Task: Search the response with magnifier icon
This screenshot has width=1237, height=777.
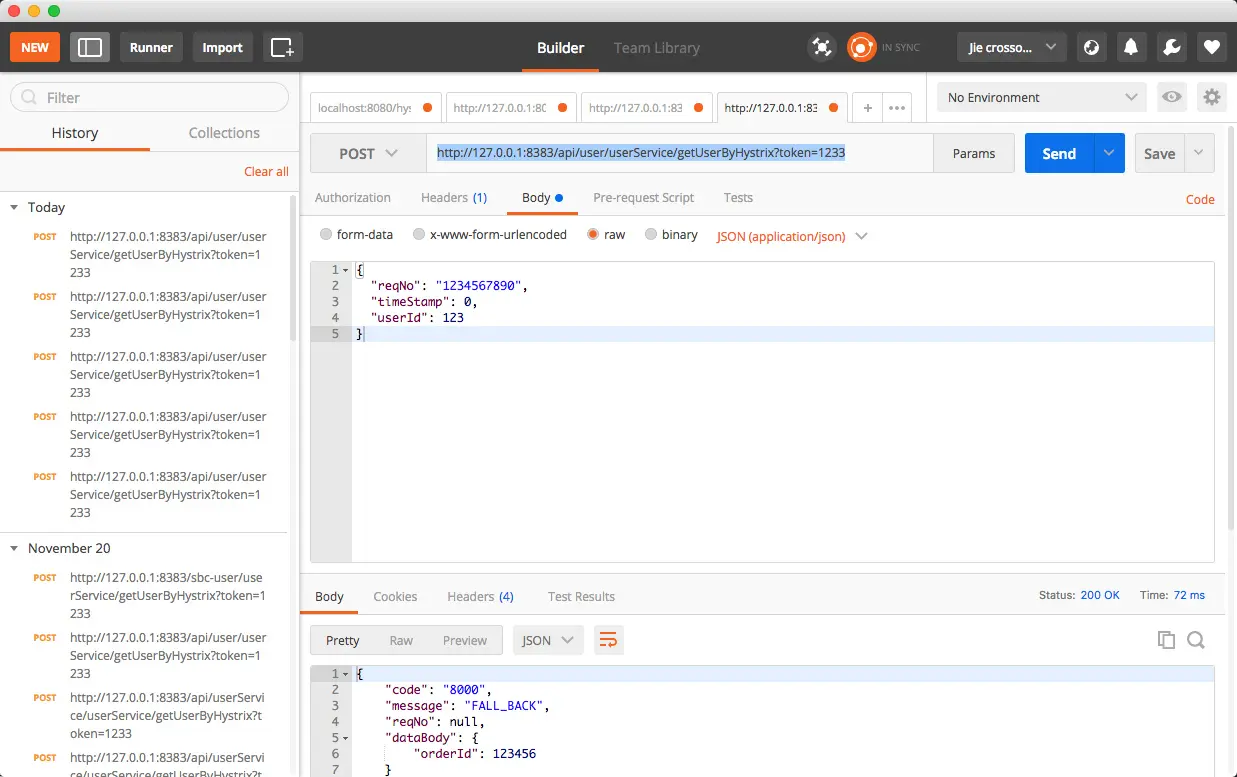Action: tap(1196, 640)
